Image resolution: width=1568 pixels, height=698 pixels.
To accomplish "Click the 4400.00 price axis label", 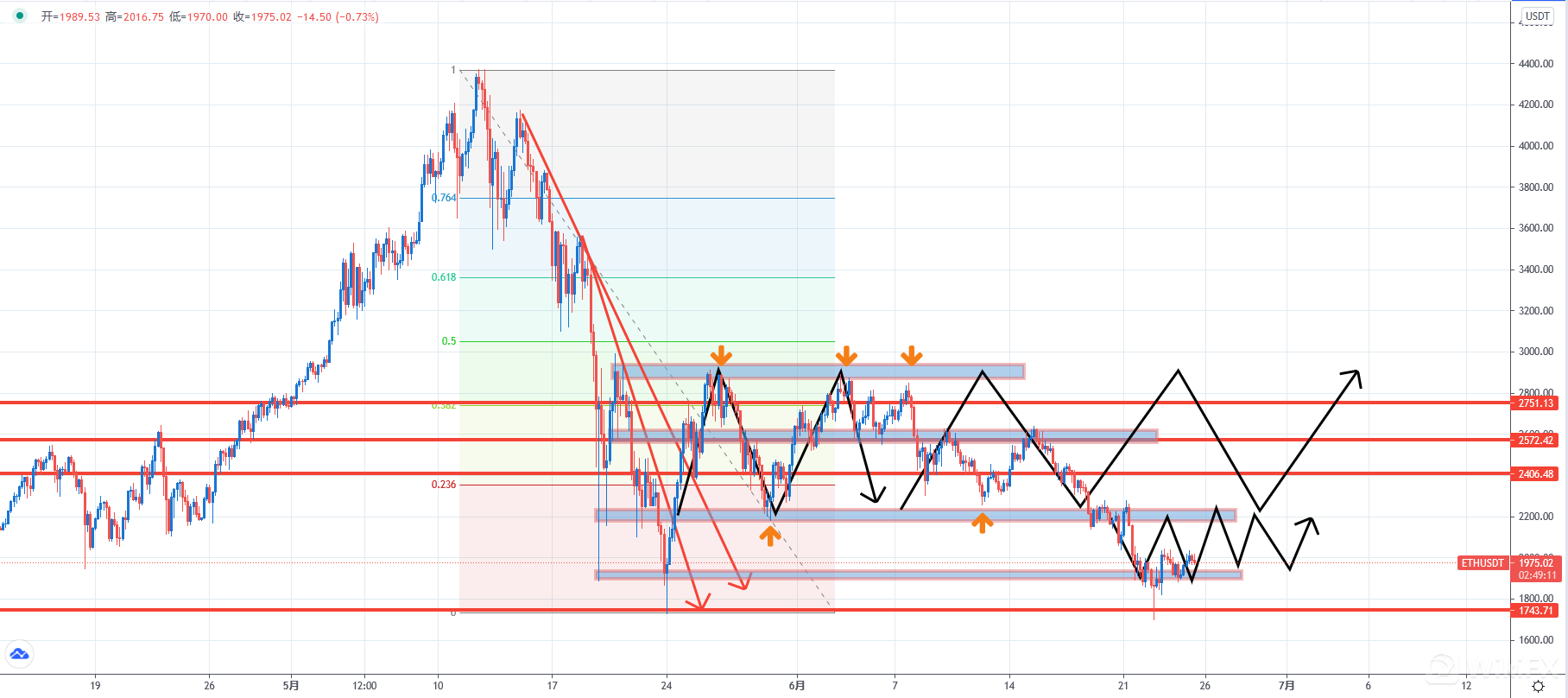I will (1536, 64).
